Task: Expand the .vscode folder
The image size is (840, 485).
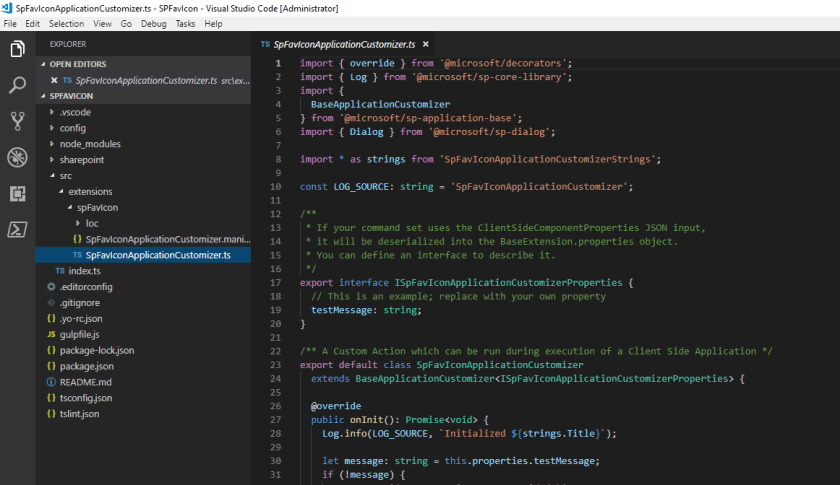Action: pyautogui.click(x=75, y=112)
